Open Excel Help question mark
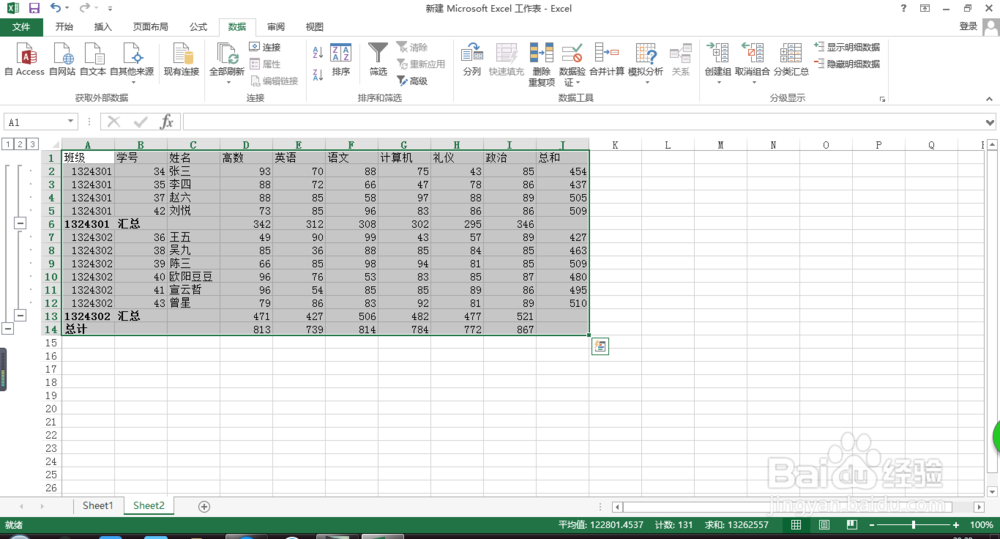The width and height of the screenshot is (1000, 539). (x=903, y=8)
